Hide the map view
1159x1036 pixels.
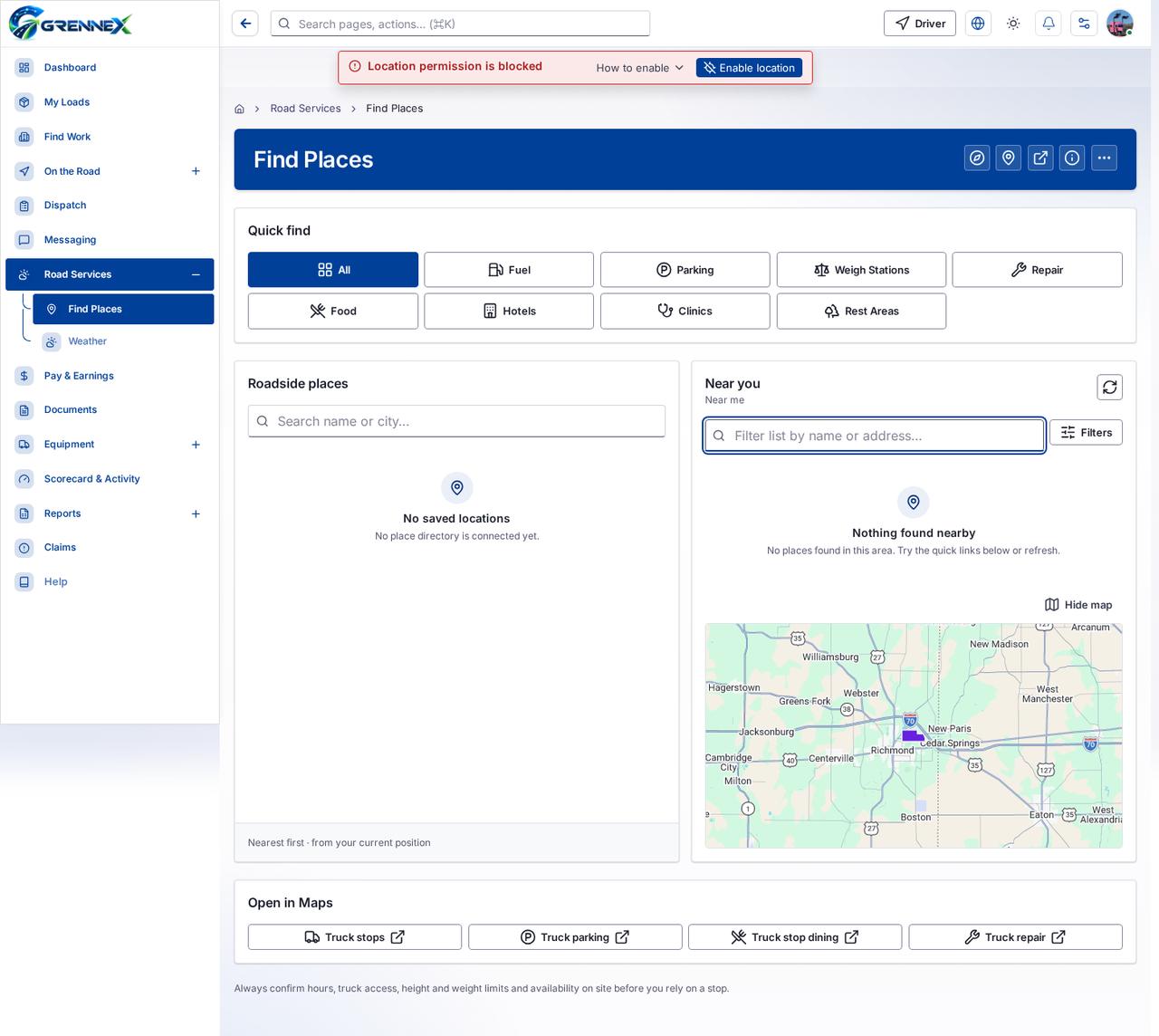click(x=1078, y=605)
